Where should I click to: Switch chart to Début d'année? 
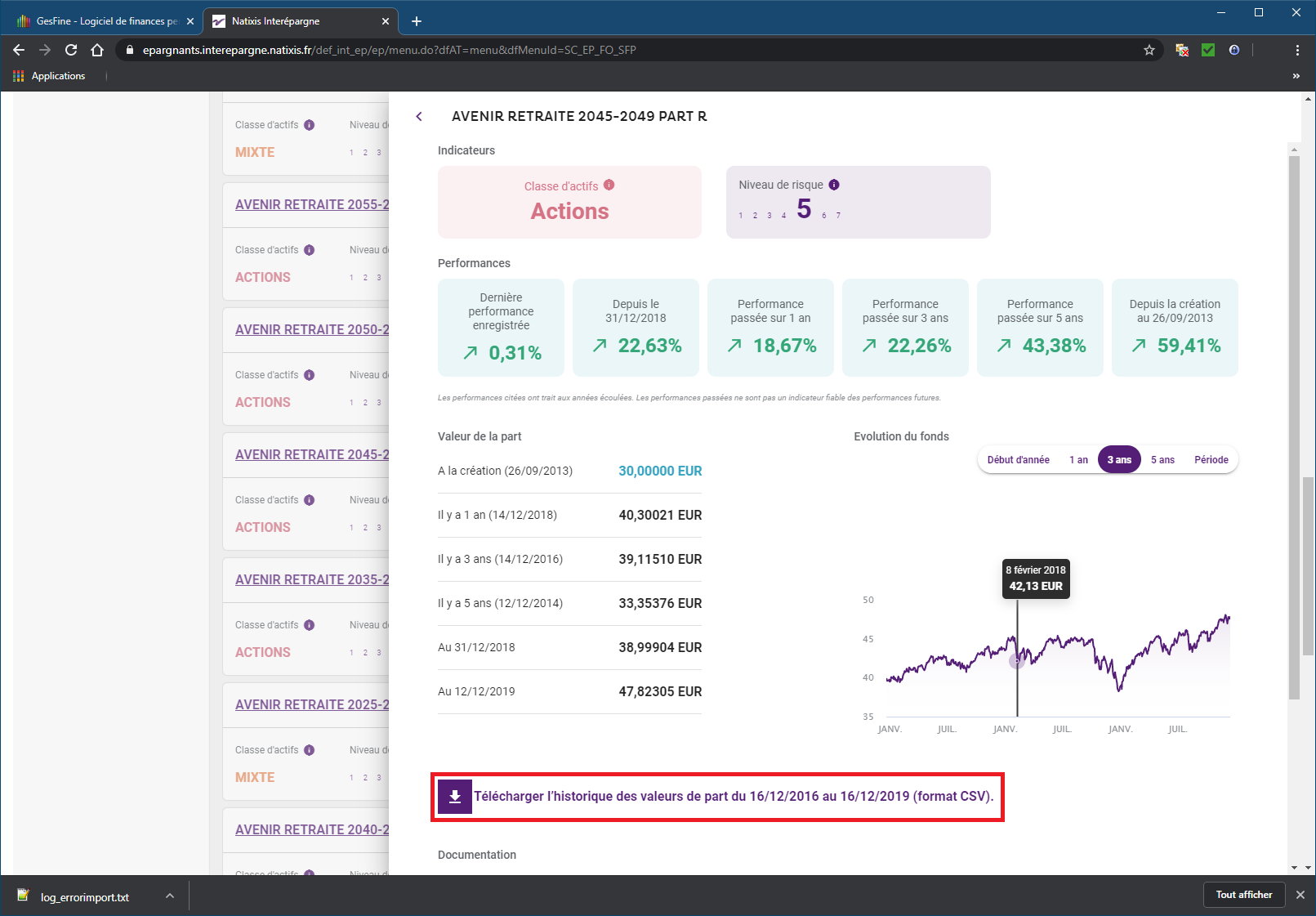point(1018,460)
